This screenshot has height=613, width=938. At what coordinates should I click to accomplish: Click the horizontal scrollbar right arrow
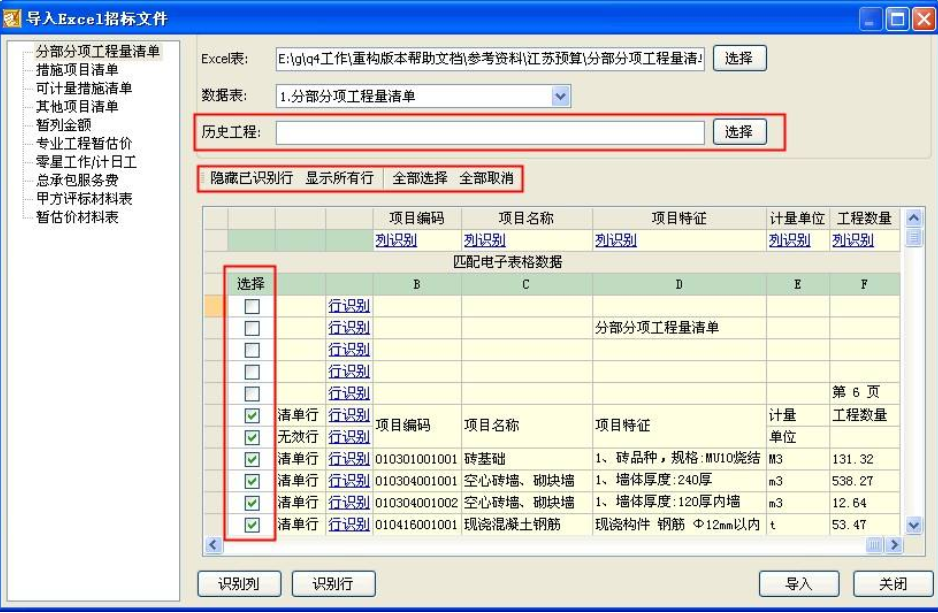pyautogui.click(x=894, y=545)
